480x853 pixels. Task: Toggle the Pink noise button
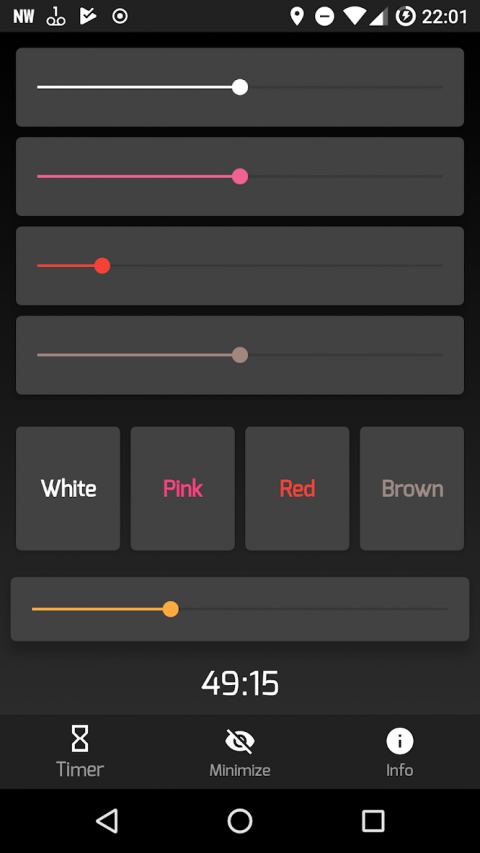183,489
